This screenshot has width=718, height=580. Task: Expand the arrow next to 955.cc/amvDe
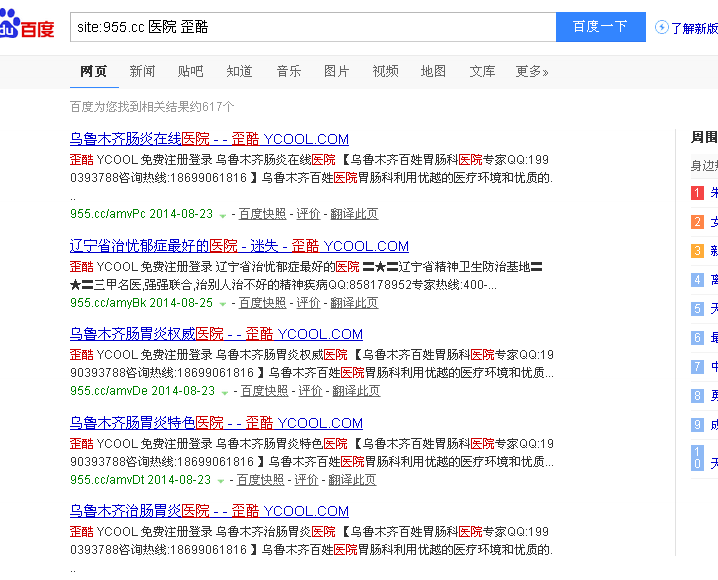point(224,392)
